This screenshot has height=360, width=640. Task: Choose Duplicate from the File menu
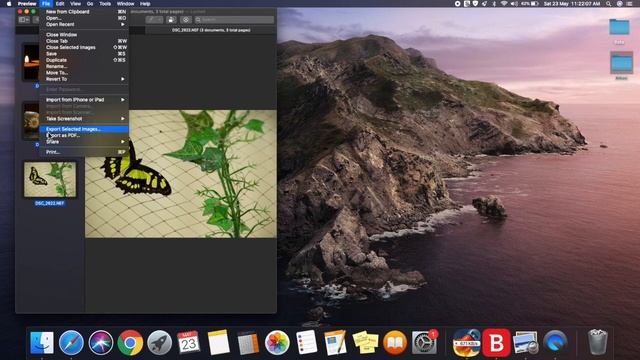tap(84, 60)
